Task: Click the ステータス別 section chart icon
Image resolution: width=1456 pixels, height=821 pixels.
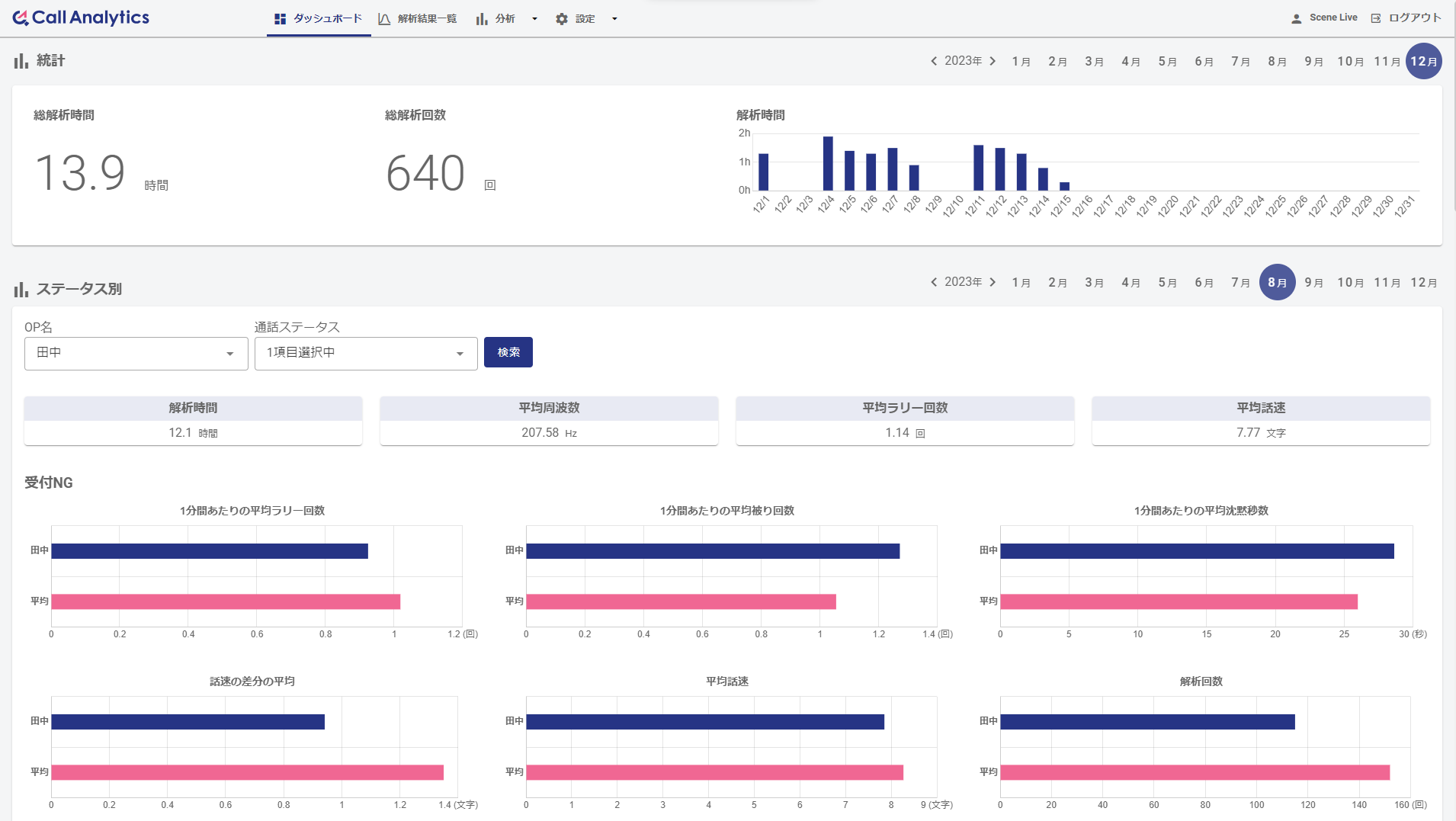Action: [x=21, y=290]
